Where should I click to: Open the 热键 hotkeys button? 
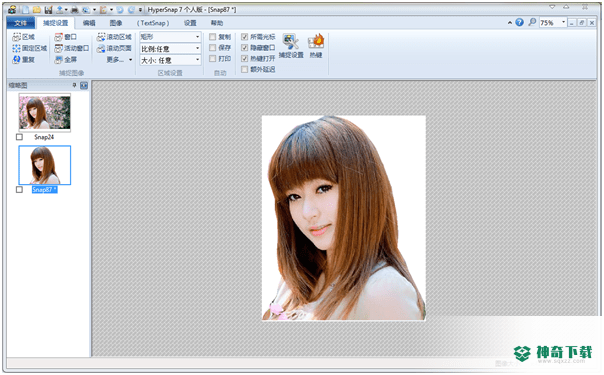(x=316, y=46)
